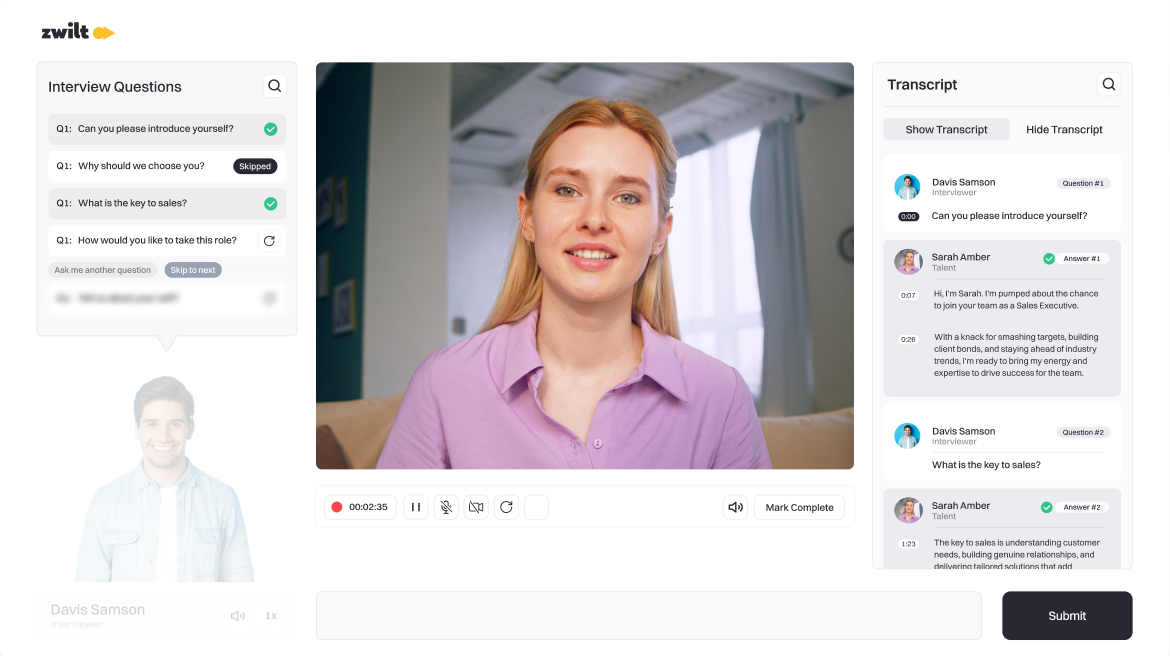This screenshot has height=656, width=1170.
Task: Click the answer text input field
Action: pyautogui.click(x=648, y=616)
